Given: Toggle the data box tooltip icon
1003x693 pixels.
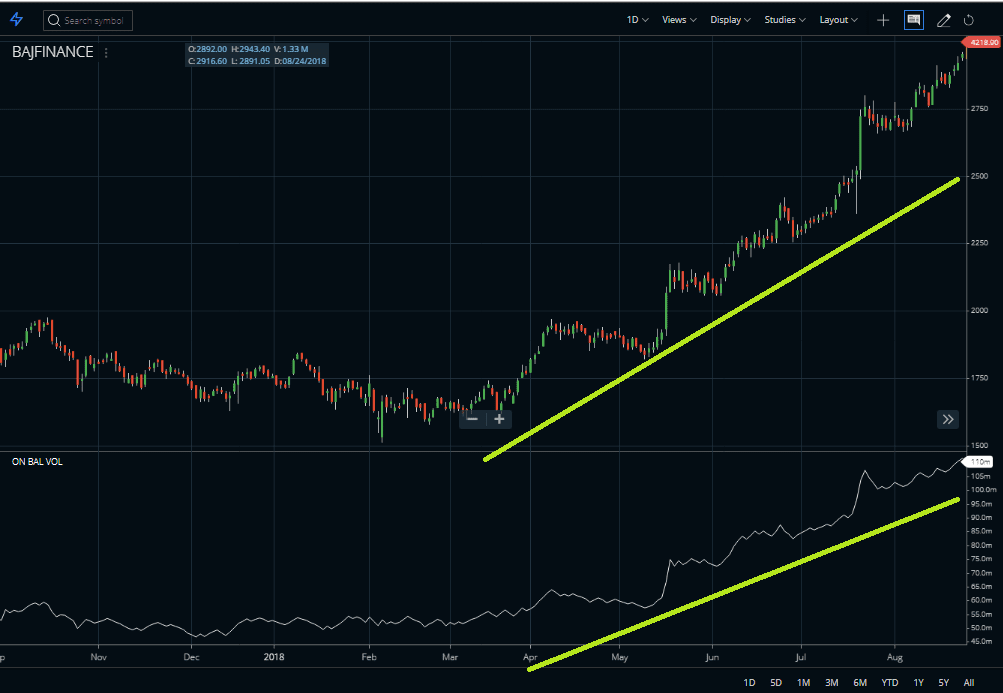Looking at the screenshot, I should click(913, 20).
